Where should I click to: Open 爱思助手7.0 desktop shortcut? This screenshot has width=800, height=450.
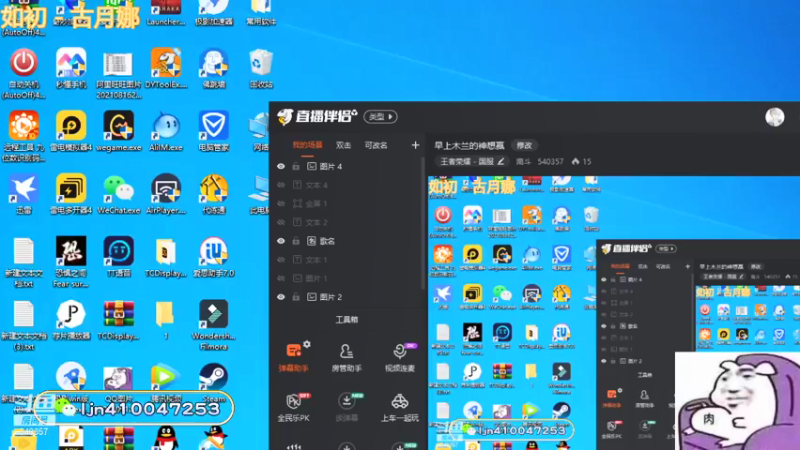point(214,257)
